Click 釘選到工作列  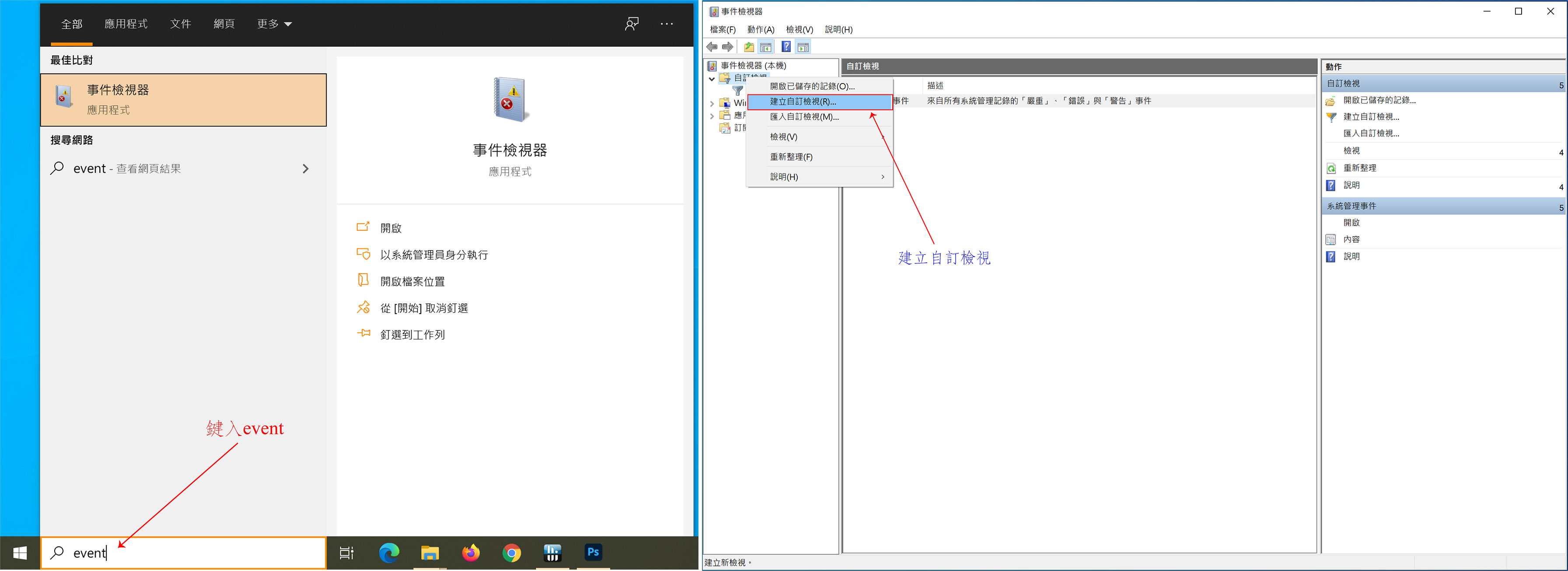(x=412, y=335)
